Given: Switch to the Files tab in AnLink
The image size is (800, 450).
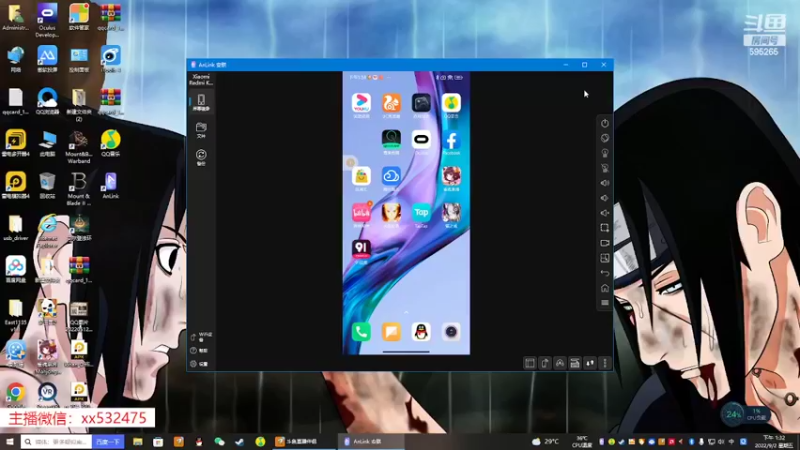Looking at the screenshot, I should point(201,130).
